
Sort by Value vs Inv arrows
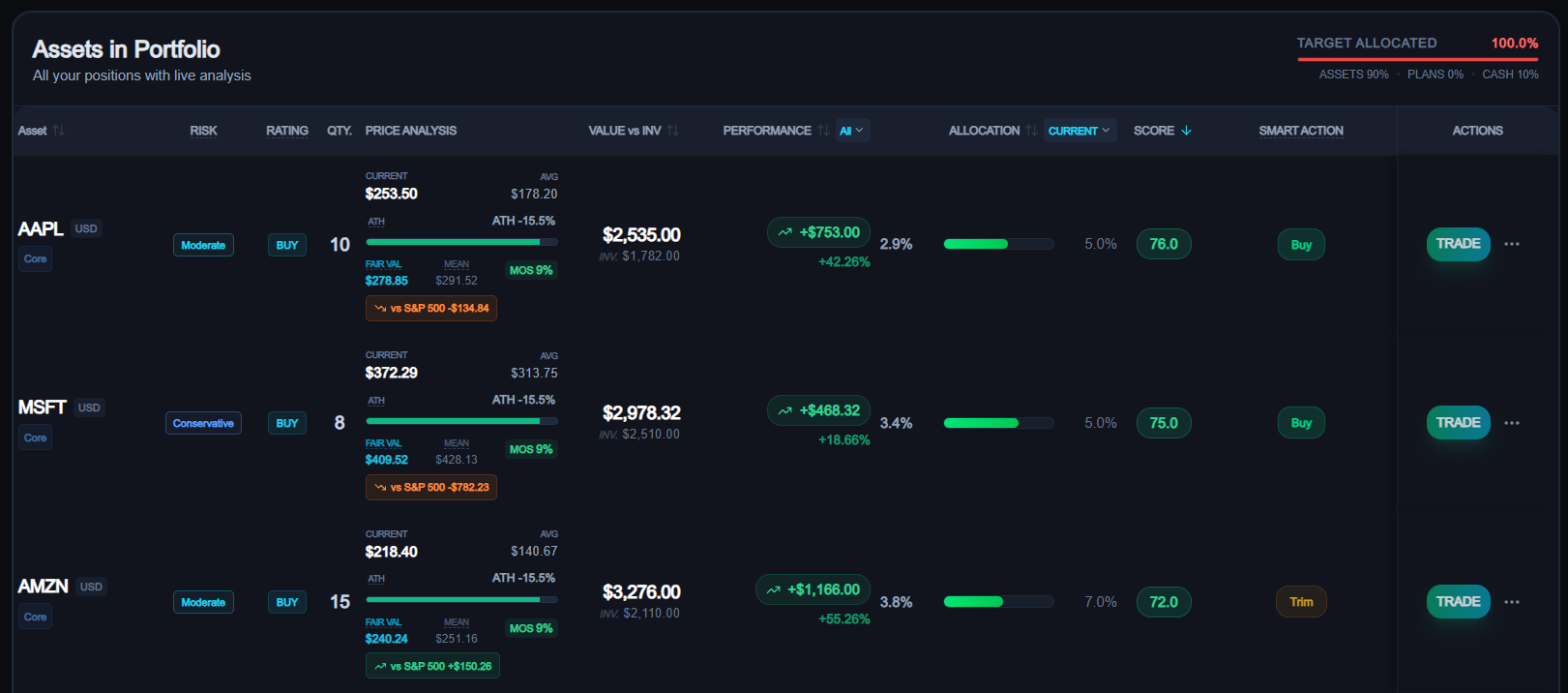pyautogui.click(x=673, y=131)
